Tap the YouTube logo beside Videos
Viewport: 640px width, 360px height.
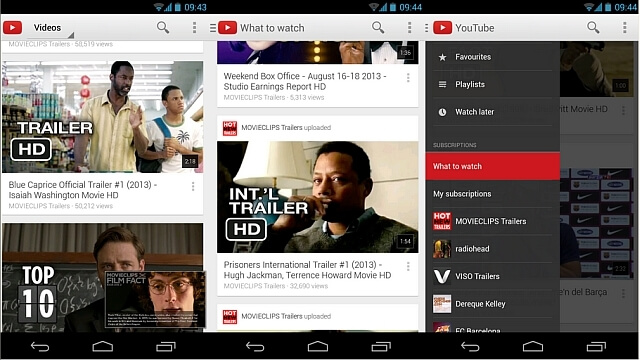12,28
